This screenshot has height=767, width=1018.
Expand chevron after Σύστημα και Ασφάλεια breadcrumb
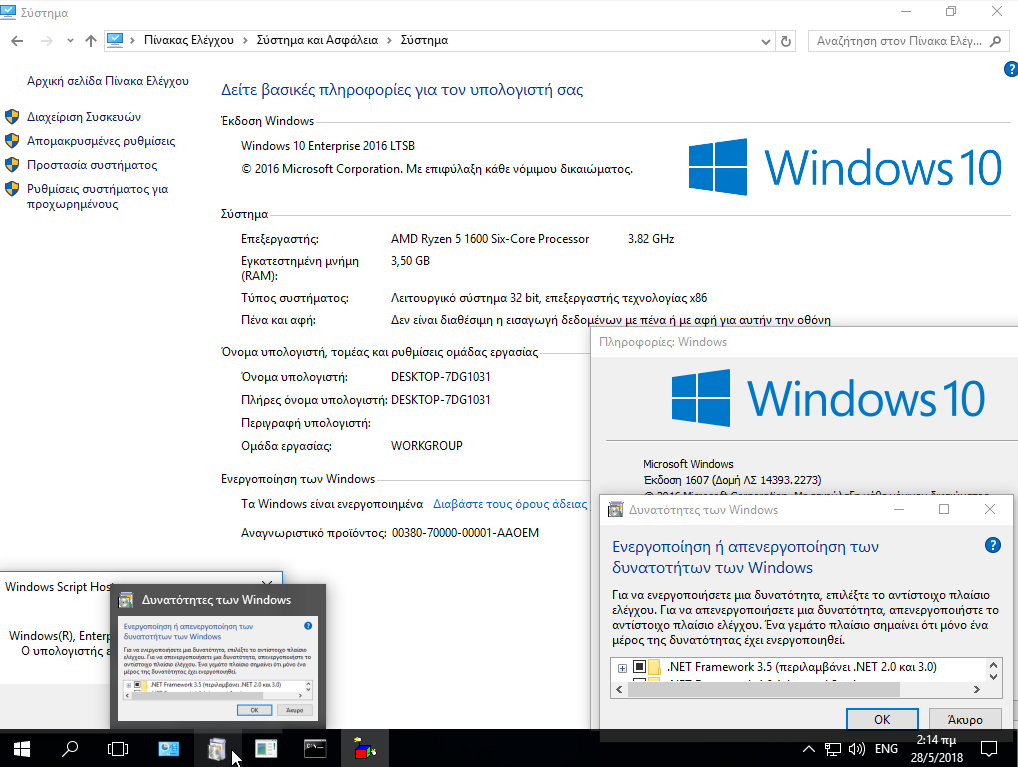[x=390, y=40]
